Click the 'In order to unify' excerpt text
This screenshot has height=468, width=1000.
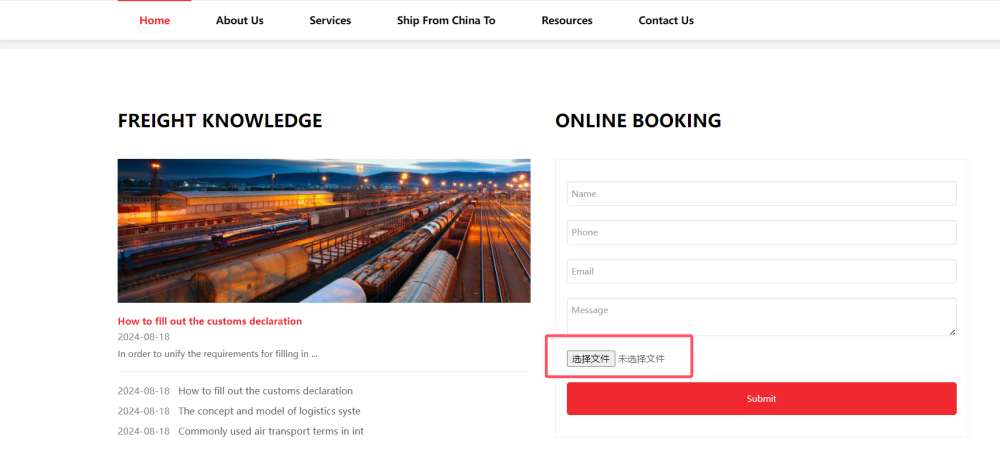(217, 354)
